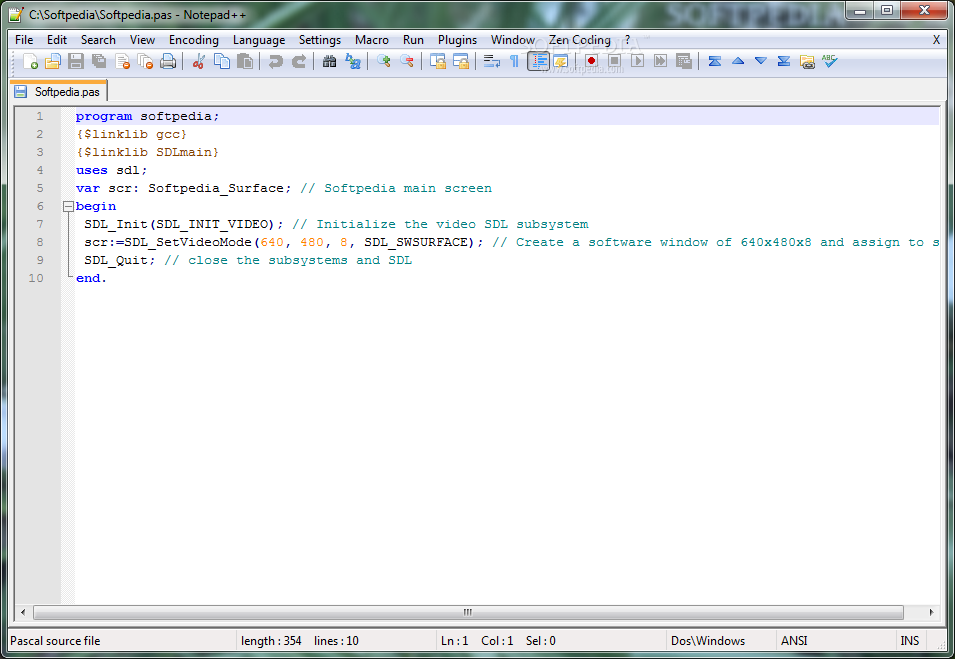
Task: Run macro multiple times icon
Action: coord(661,62)
